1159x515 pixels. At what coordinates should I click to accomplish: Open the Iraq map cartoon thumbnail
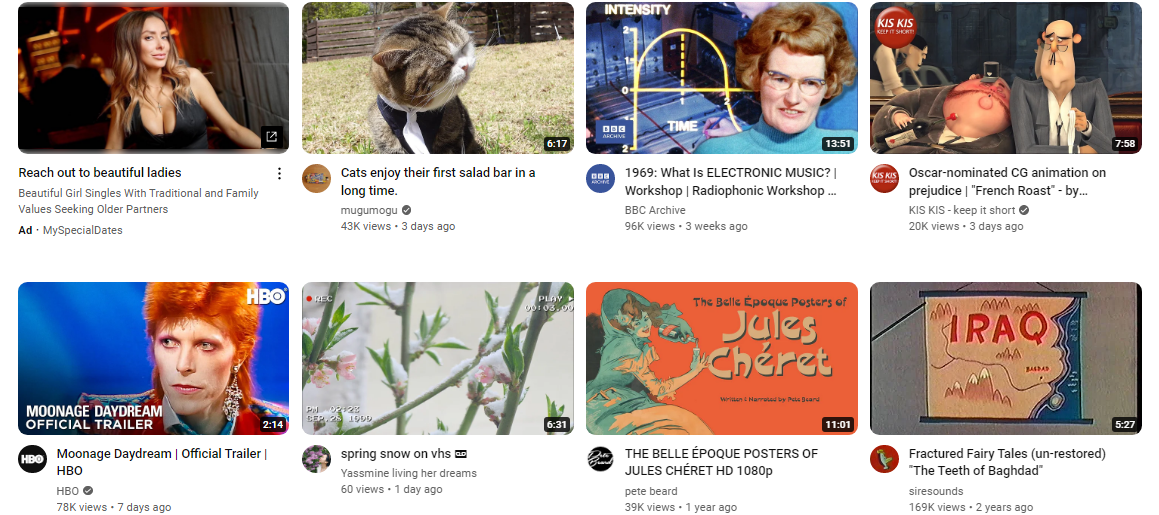point(1005,358)
